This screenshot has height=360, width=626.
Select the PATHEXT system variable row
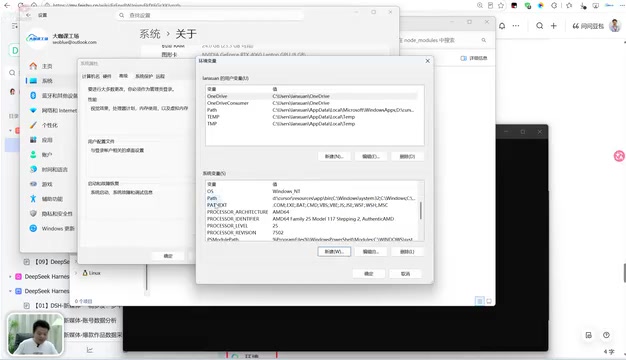coord(311,205)
